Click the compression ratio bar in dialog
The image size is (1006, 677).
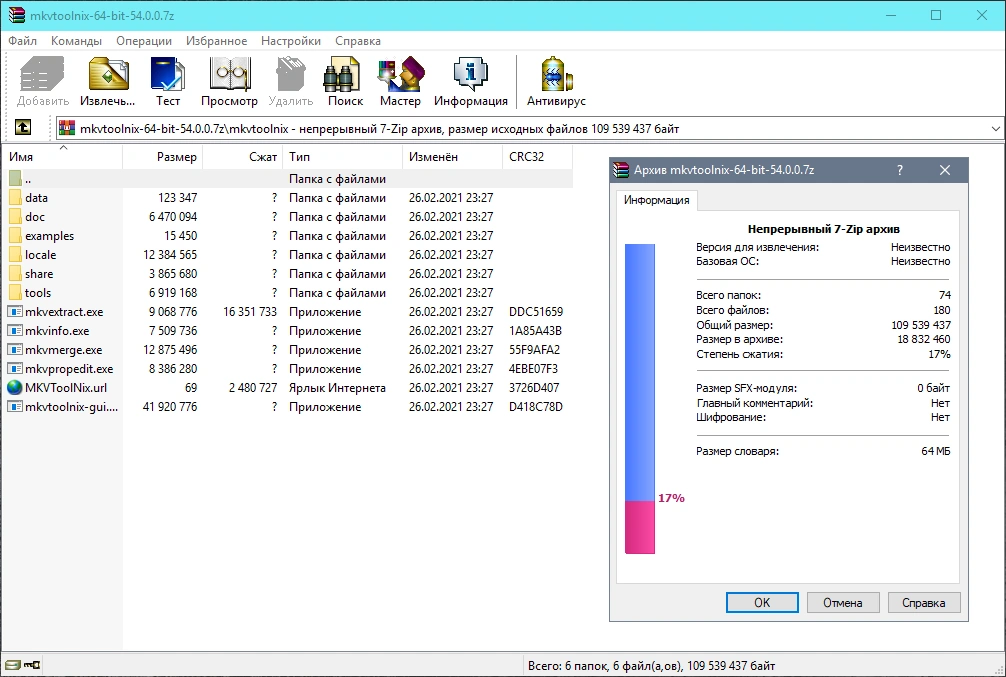[x=640, y=398]
